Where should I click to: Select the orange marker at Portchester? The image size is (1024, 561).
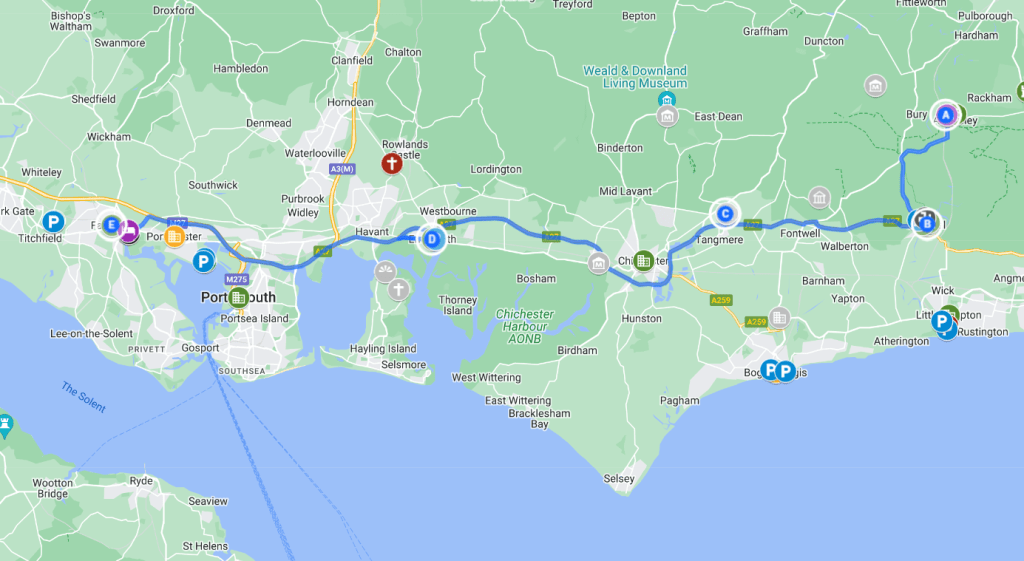tap(174, 236)
